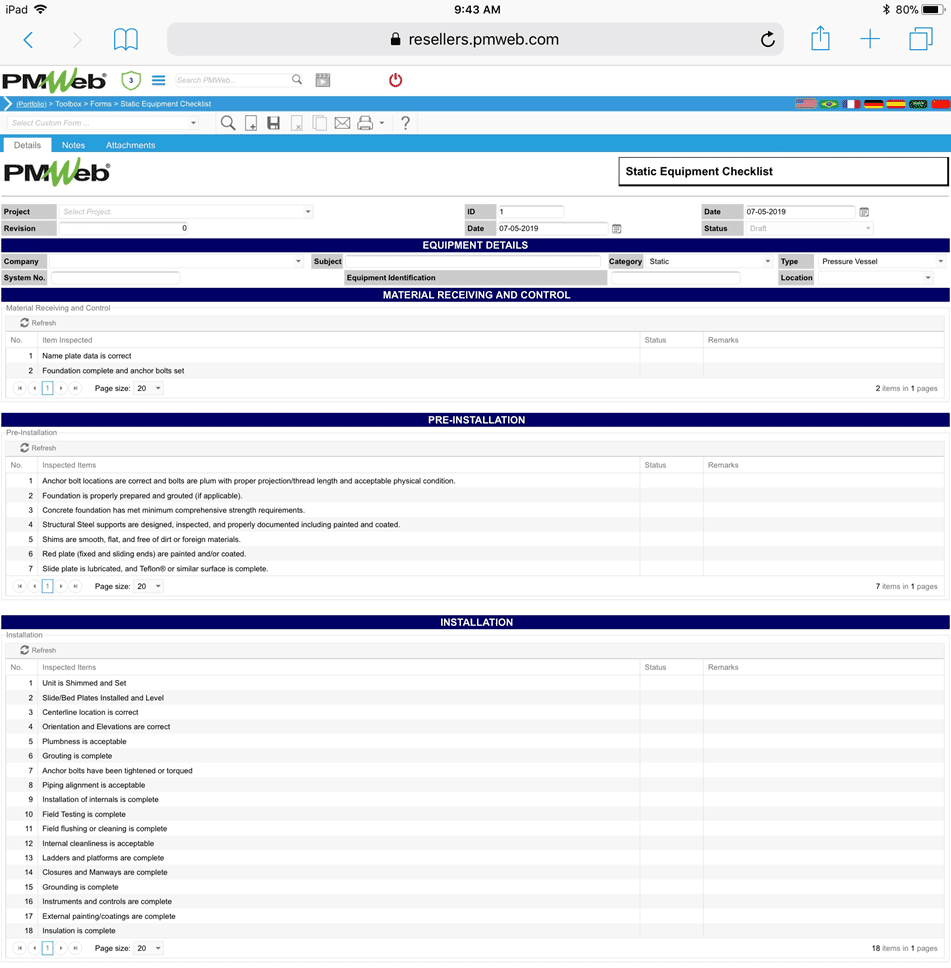This screenshot has height=968, width=951.
Task: Click the System No. input field
Action: click(116, 278)
